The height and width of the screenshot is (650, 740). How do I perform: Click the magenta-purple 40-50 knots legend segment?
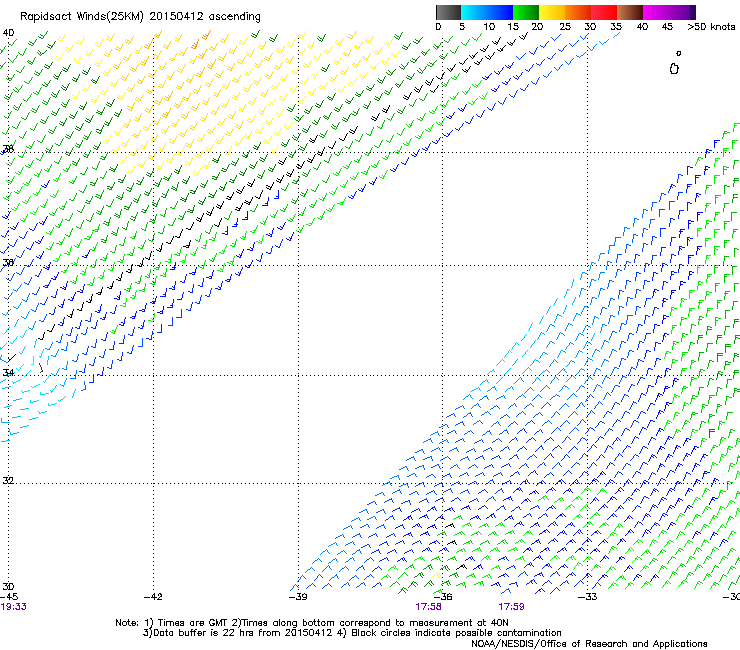(669, 12)
